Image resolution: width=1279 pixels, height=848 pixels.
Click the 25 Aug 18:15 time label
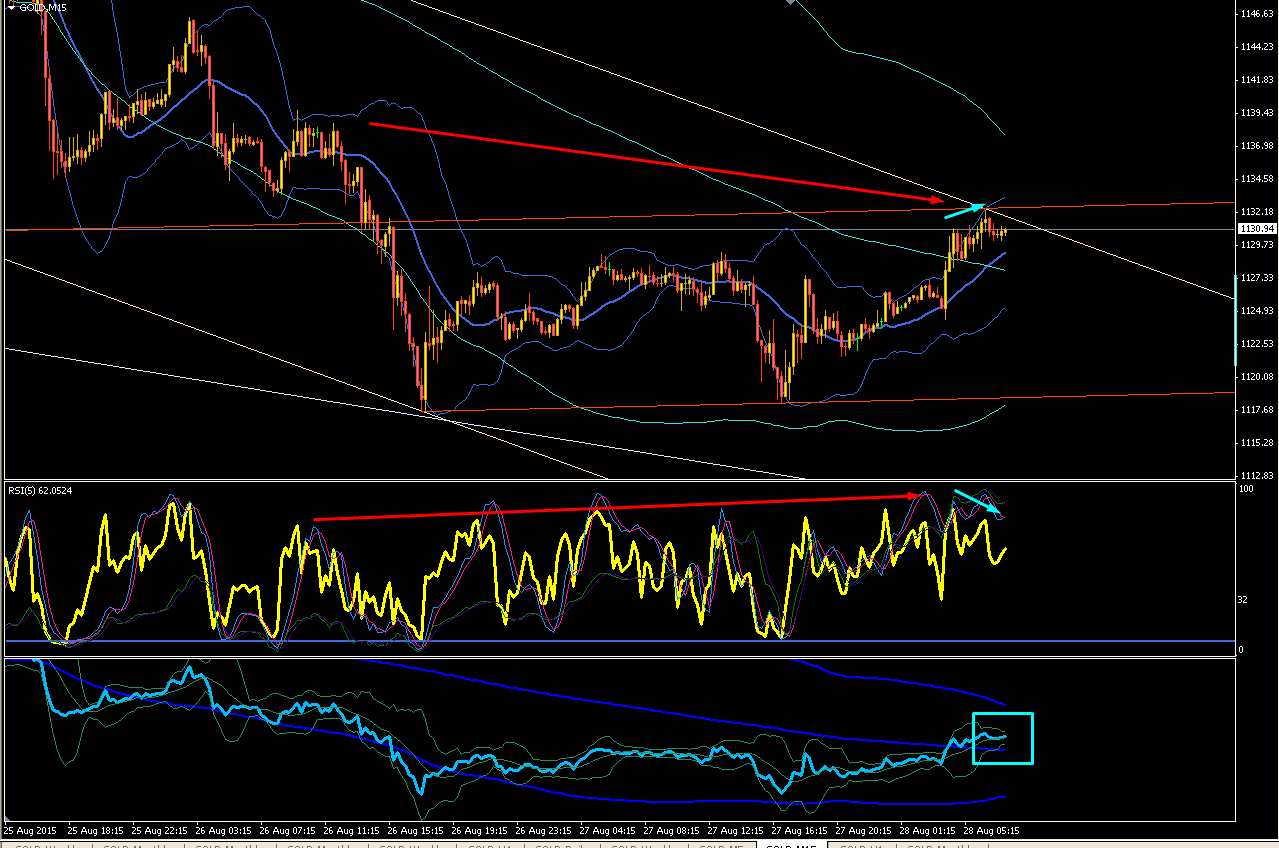pyautogui.click(x=95, y=830)
